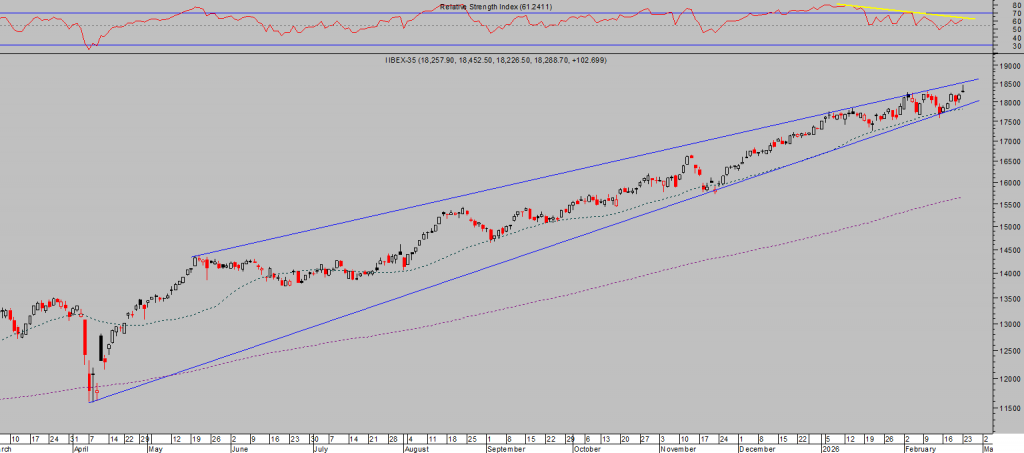Click the 19000 price axis label
This screenshot has width=1024, height=453.
(x=1007, y=65)
